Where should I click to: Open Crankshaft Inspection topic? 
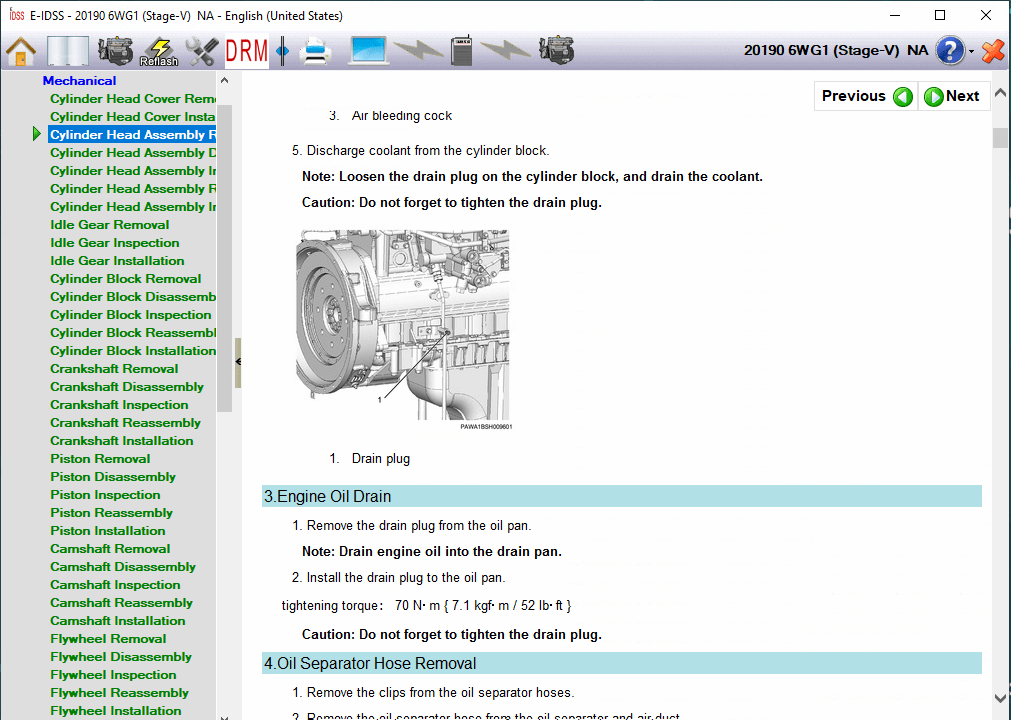click(x=119, y=405)
